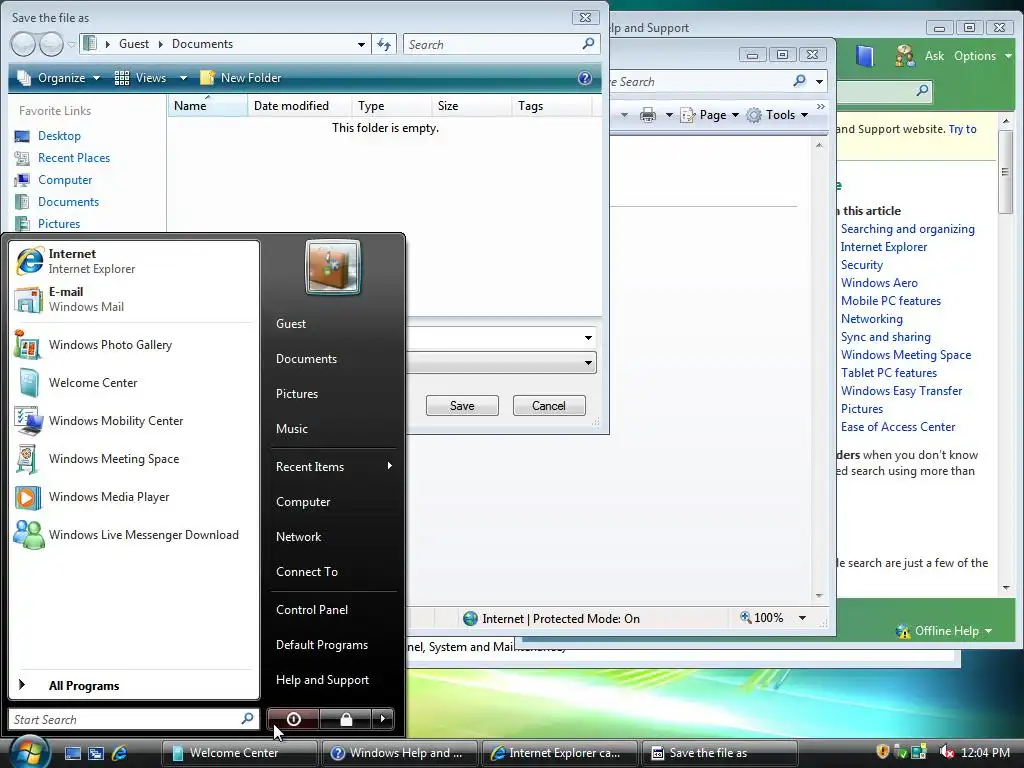
Task: Open Sync and sharing help link
Action: tap(886, 336)
